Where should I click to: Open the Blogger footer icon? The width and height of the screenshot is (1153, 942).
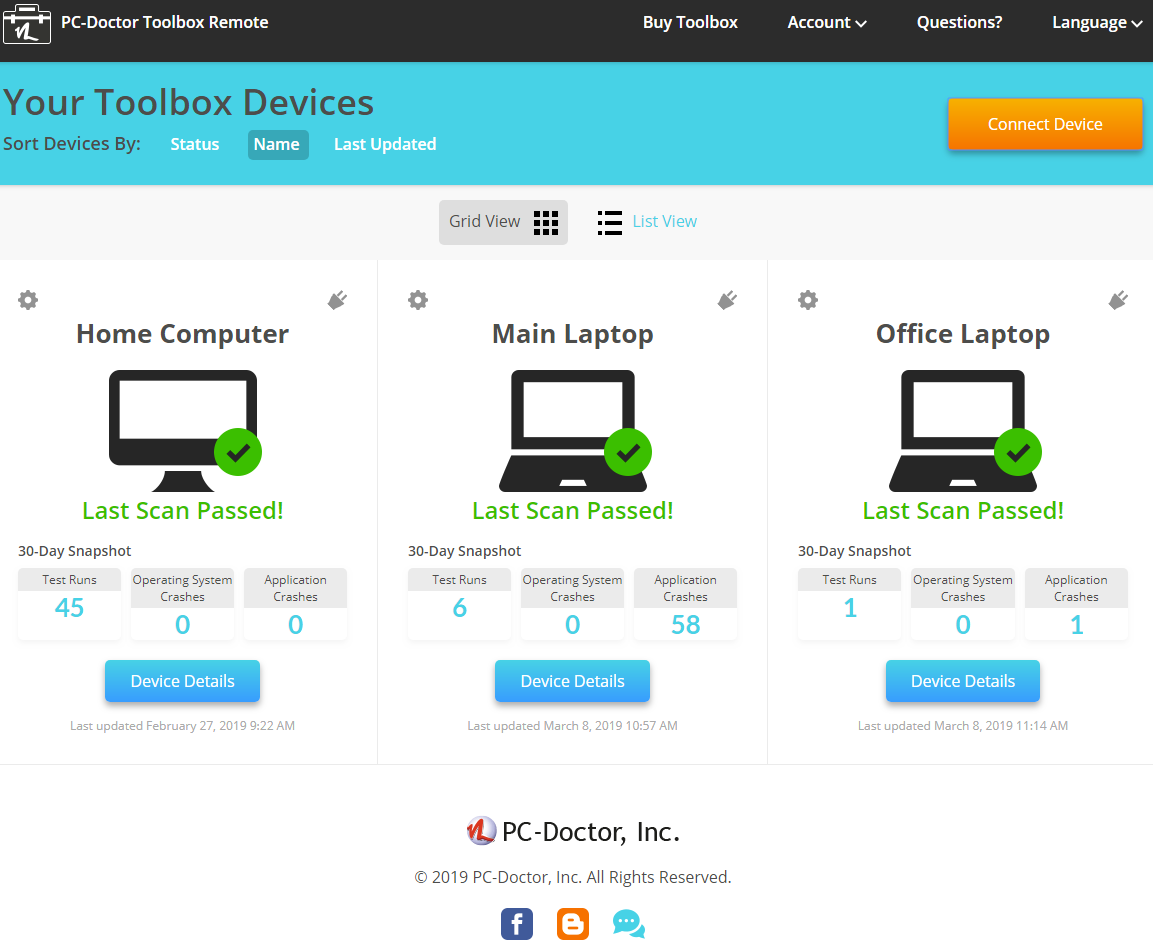pyautogui.click(x=573, y=924)
